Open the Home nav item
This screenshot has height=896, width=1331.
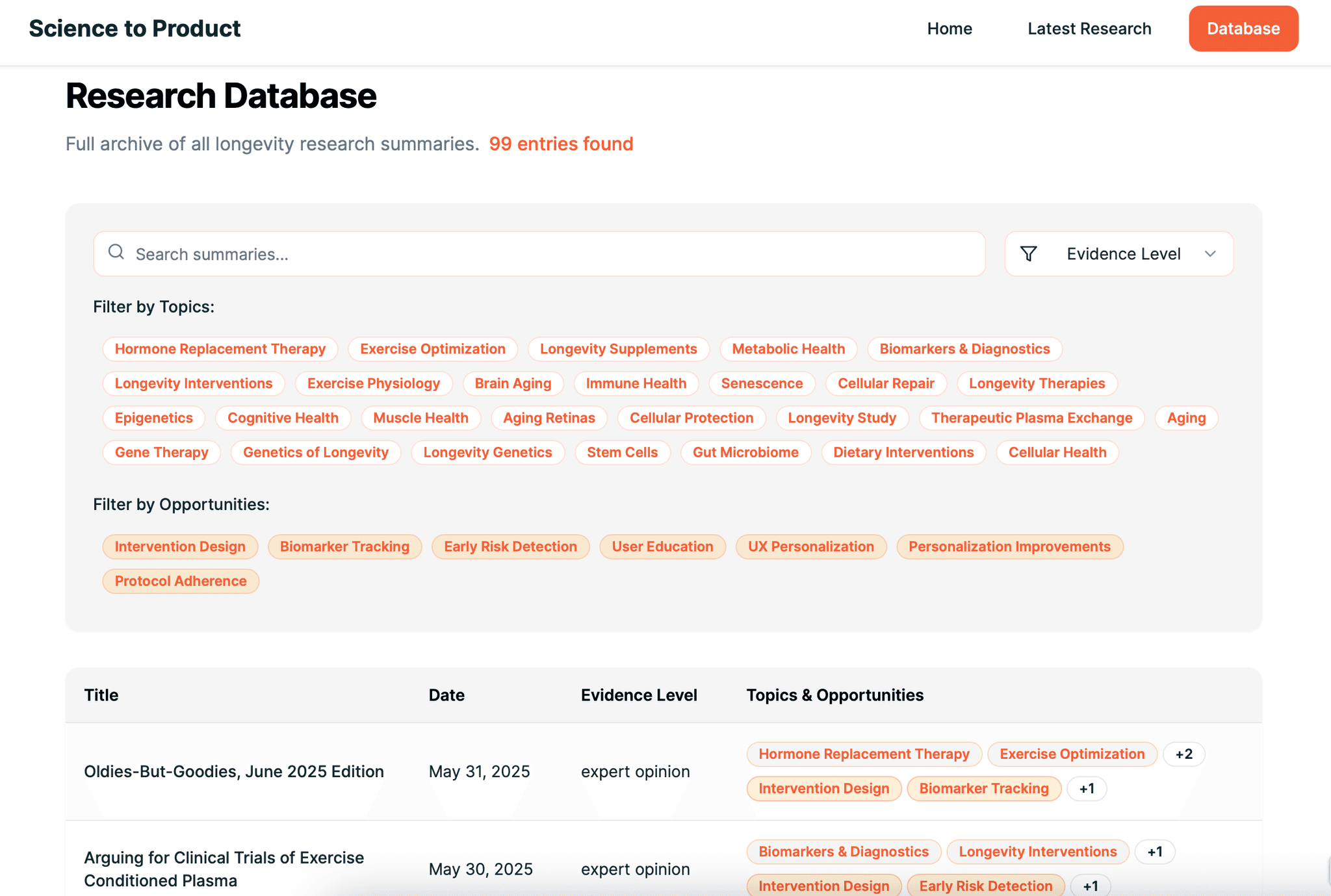click(x=950, y=29)
